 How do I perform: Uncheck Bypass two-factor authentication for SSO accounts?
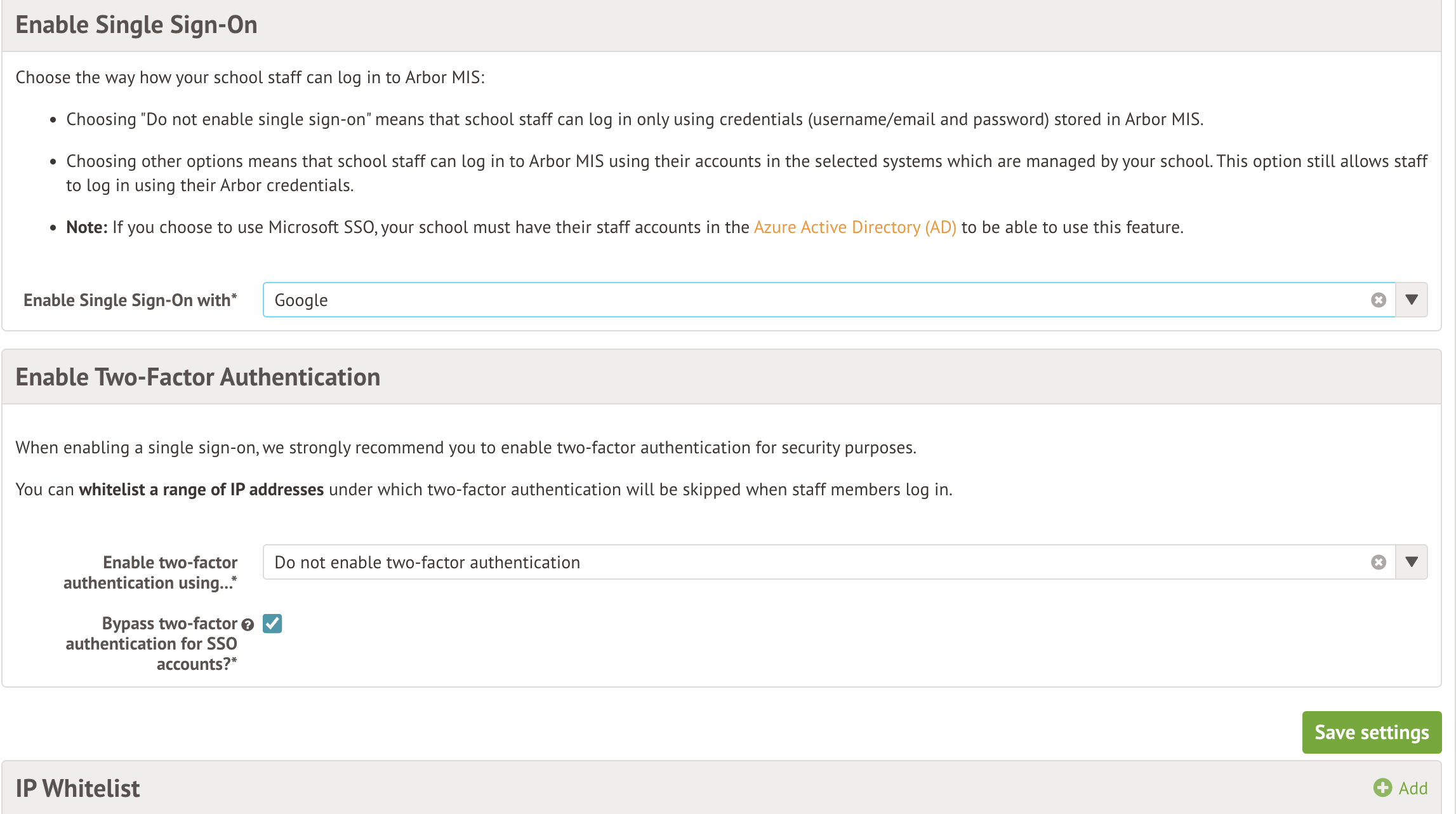tap(272, 624)
